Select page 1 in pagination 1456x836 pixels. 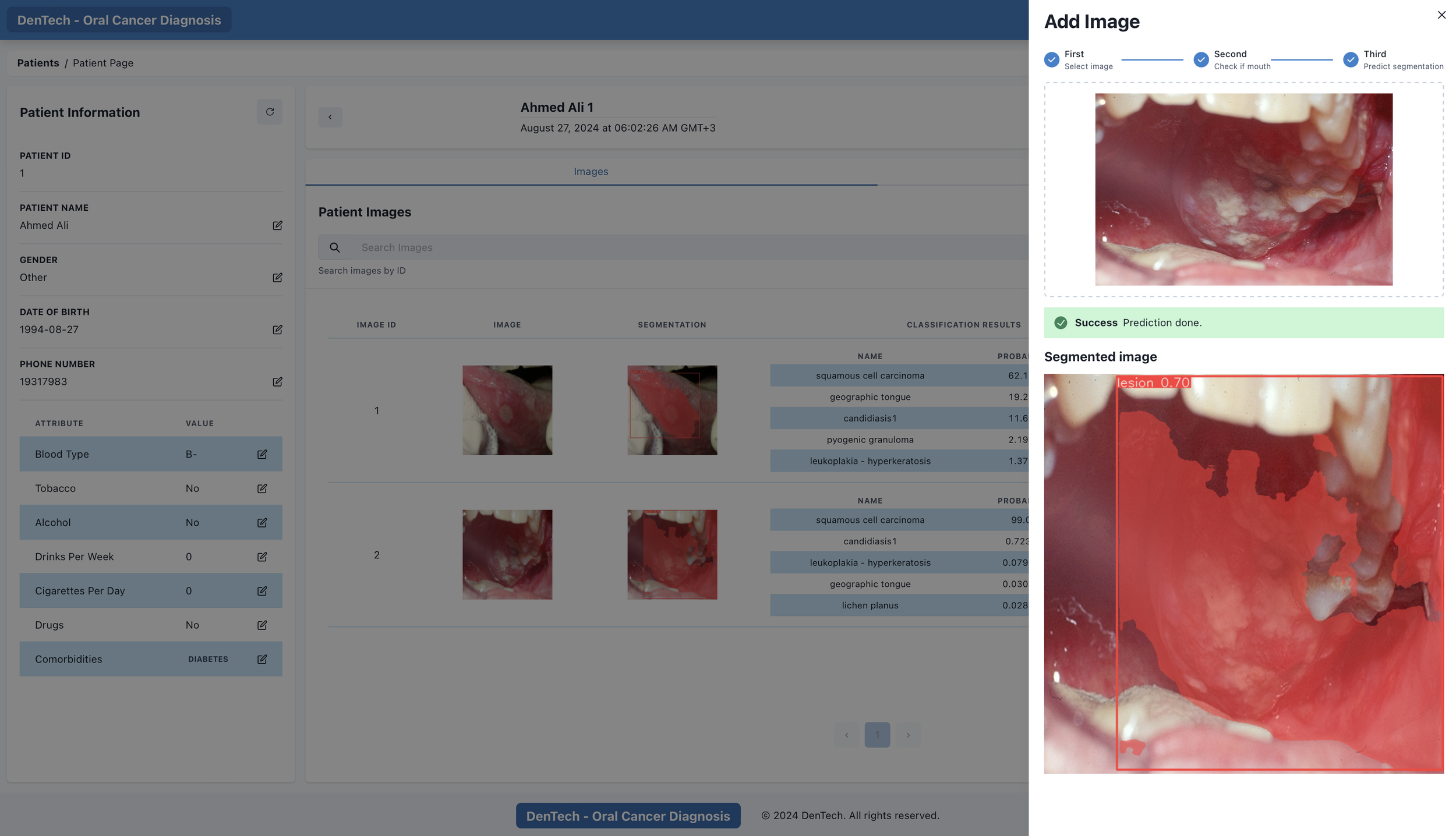877,735
